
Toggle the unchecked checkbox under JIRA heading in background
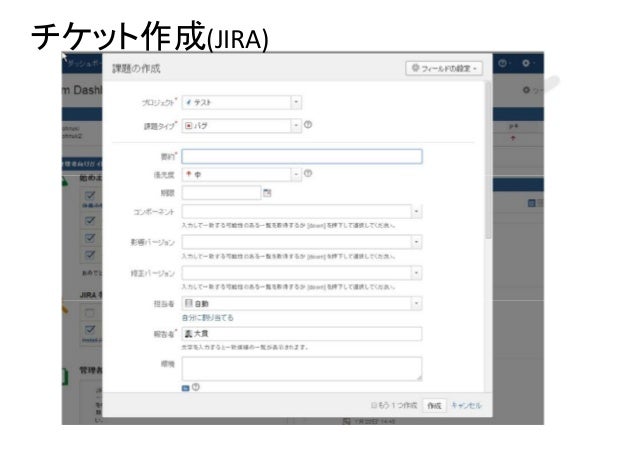(x=90, y=313)
